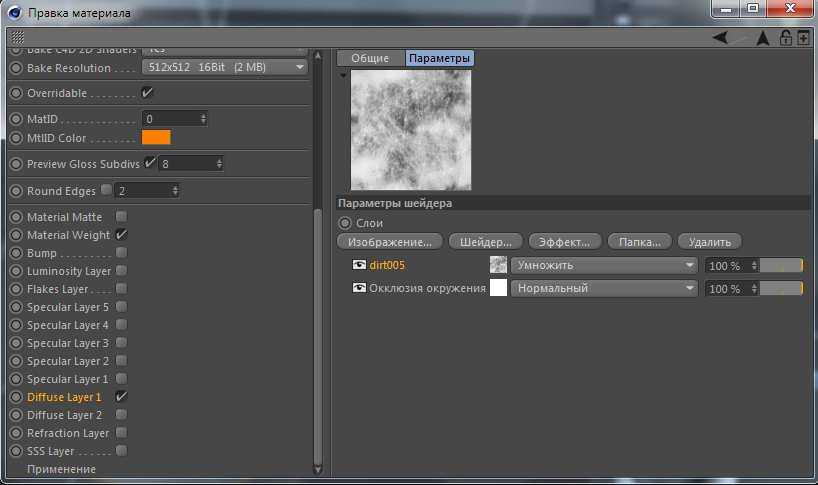
Task: Enable the Bump layer checkbox
Action: coord(121,253)
